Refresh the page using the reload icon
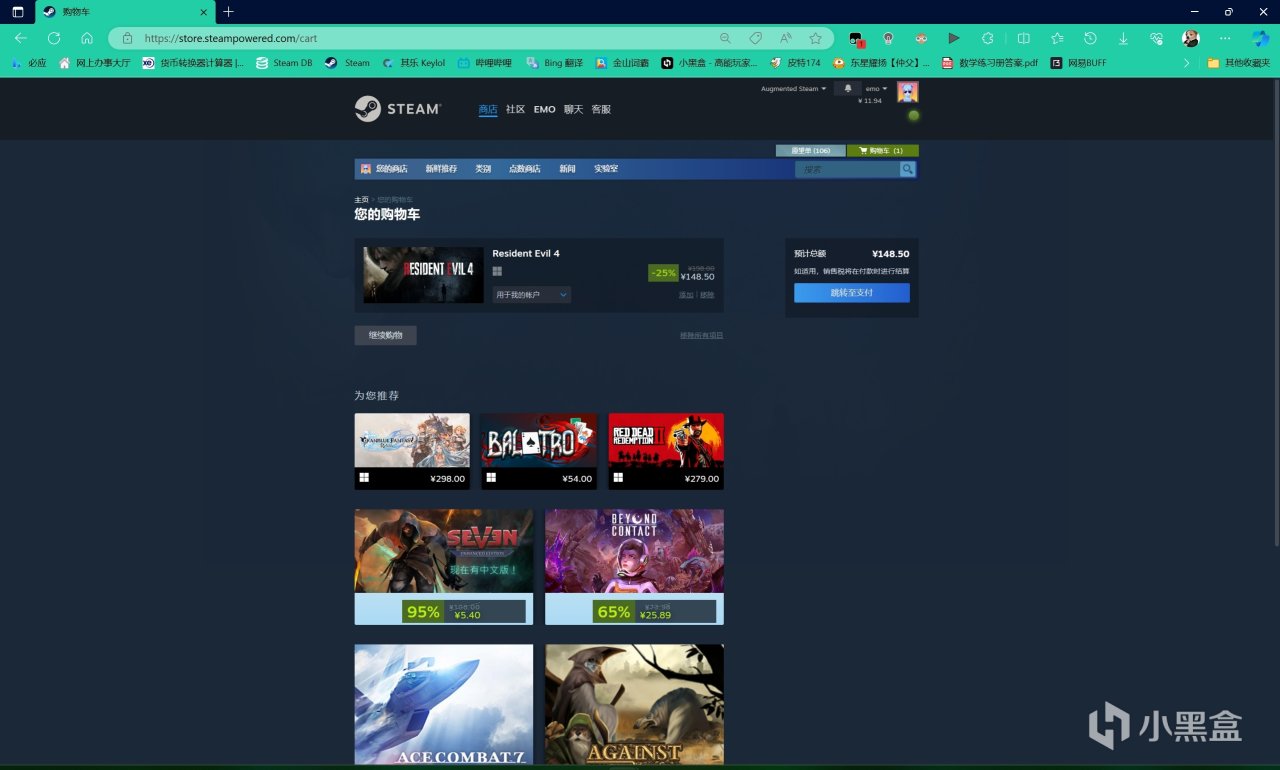Screen dimensions: 1280x770 coord(54,38)
